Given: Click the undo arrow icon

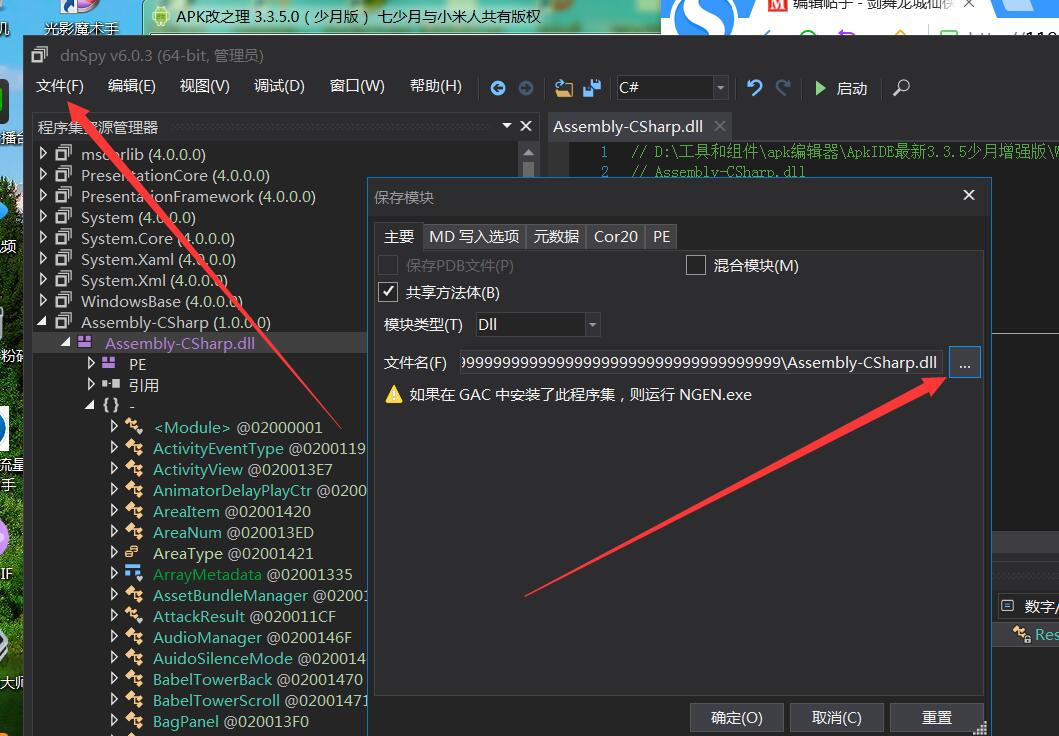Looking at the screenshot, I should [x=755, y=88].
